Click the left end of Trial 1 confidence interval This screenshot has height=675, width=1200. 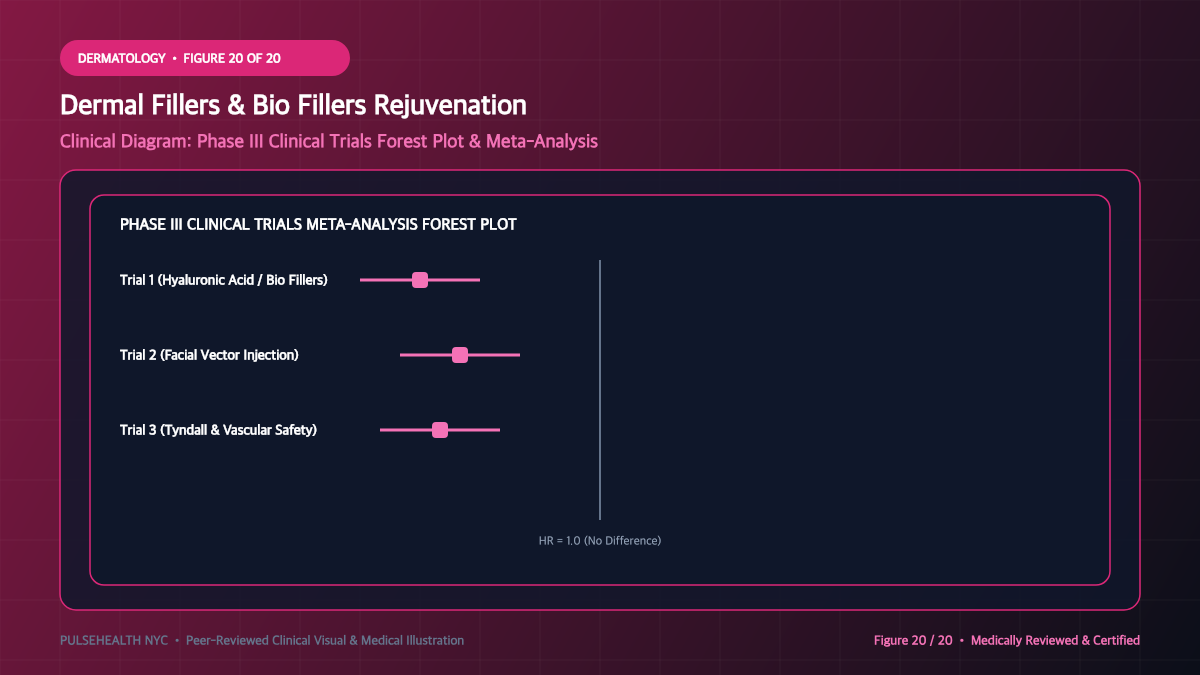pyautogui.click(x=362, y=280)
